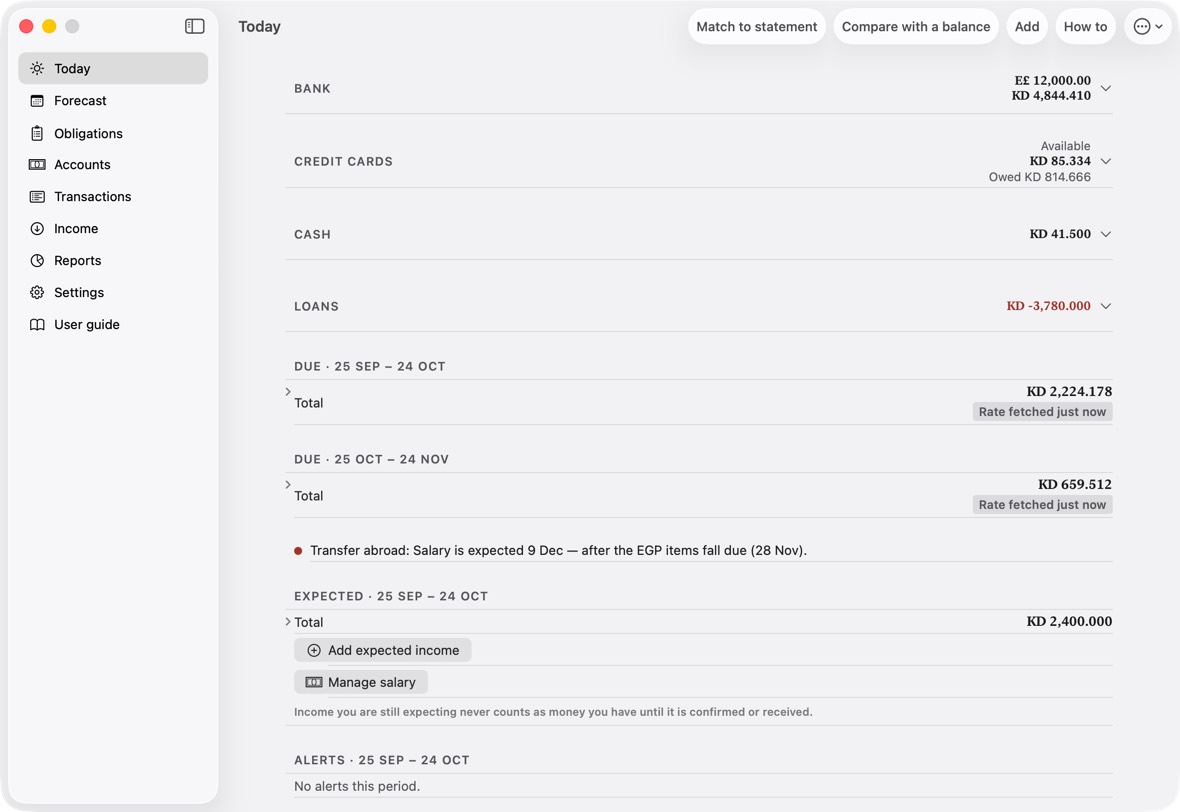Click the KD 85.334 available credit
This screenshot has width=1180, height=812.
1060,161
